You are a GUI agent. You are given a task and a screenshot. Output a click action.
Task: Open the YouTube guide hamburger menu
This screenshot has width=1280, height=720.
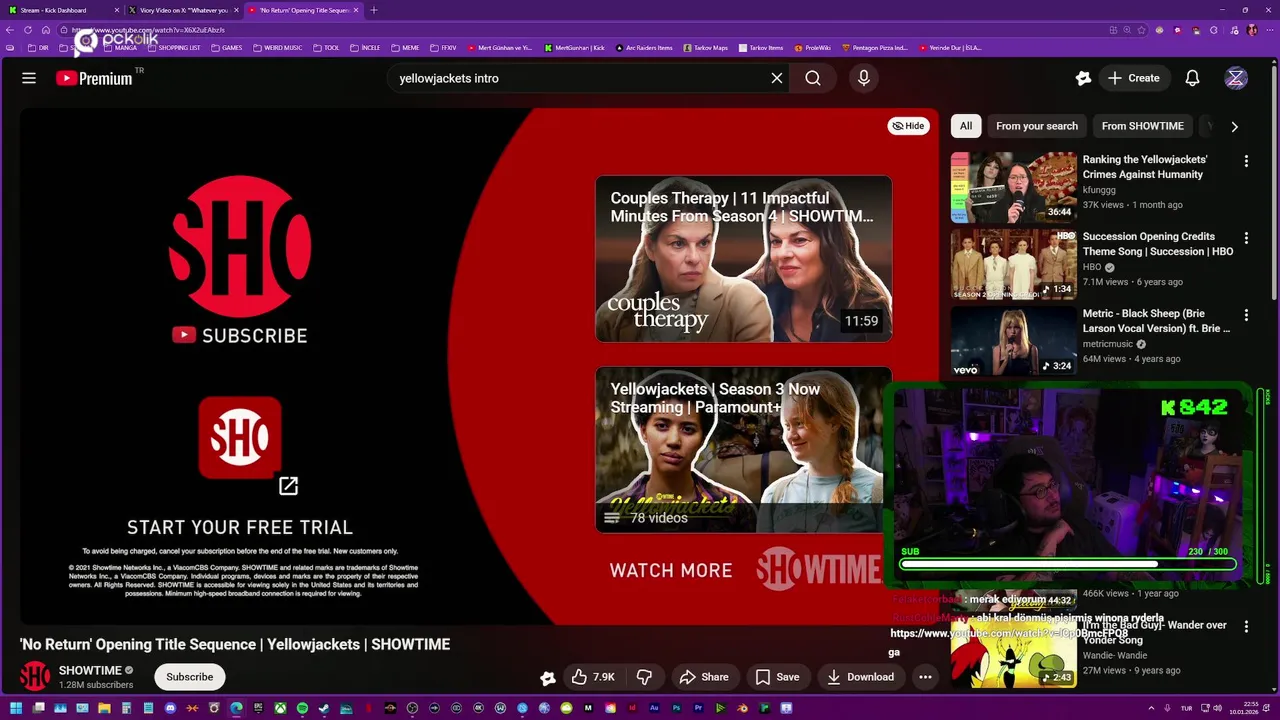(29, 78)
